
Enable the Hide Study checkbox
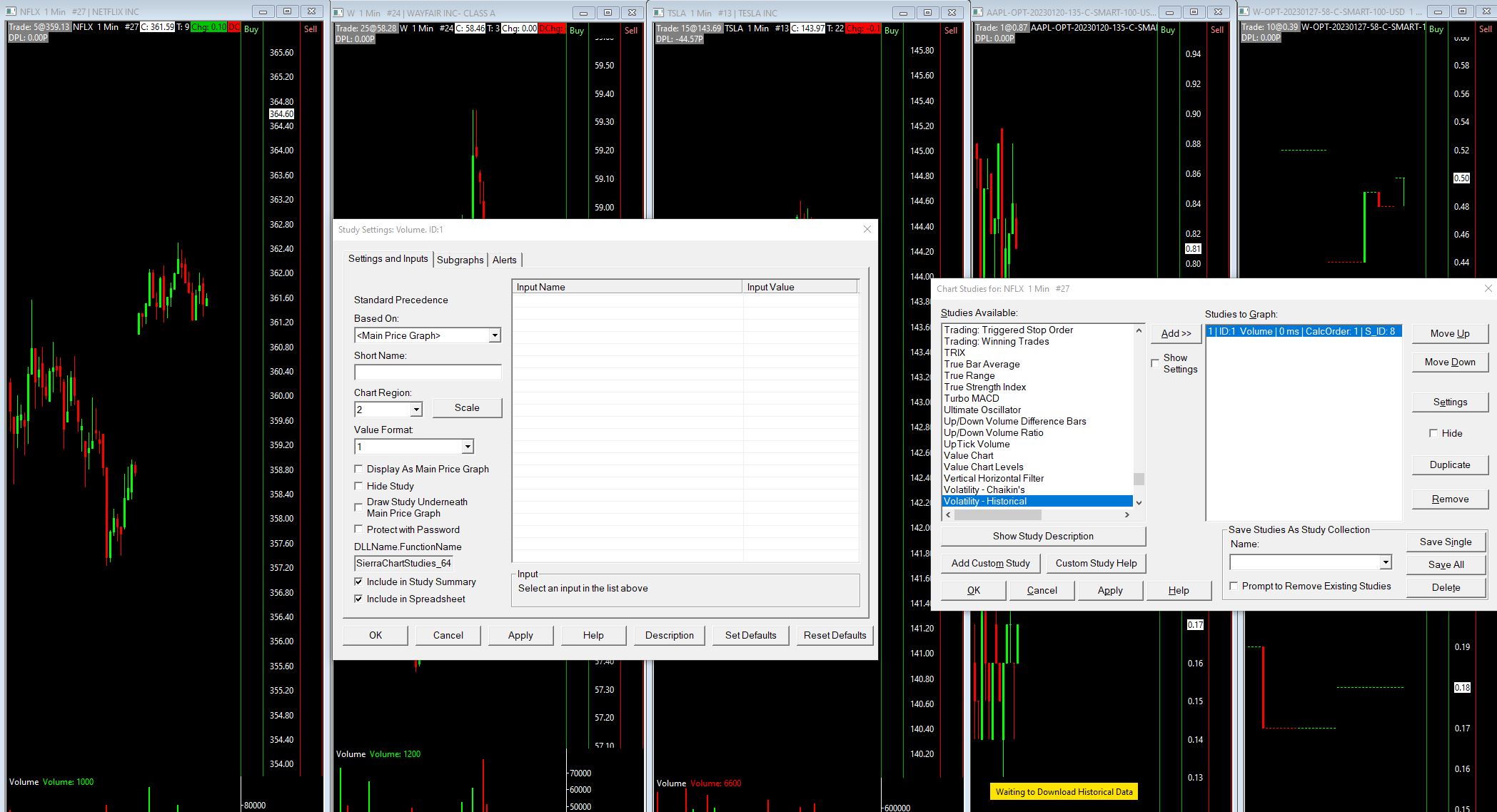coord(358,486)
